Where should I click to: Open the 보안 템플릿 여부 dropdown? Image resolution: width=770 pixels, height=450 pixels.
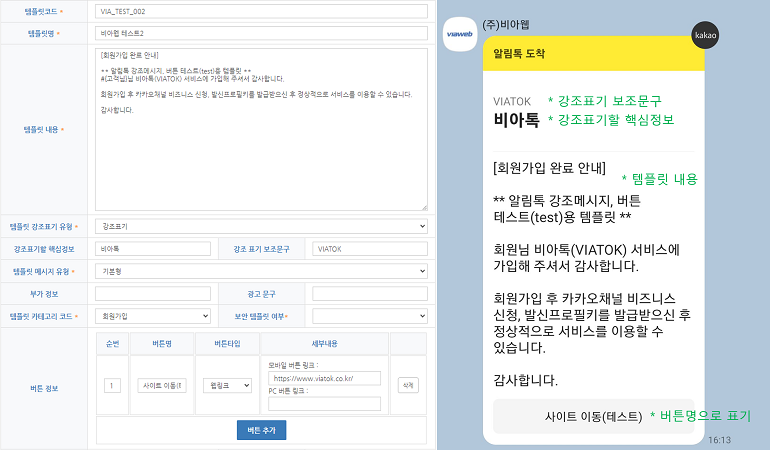370,316
